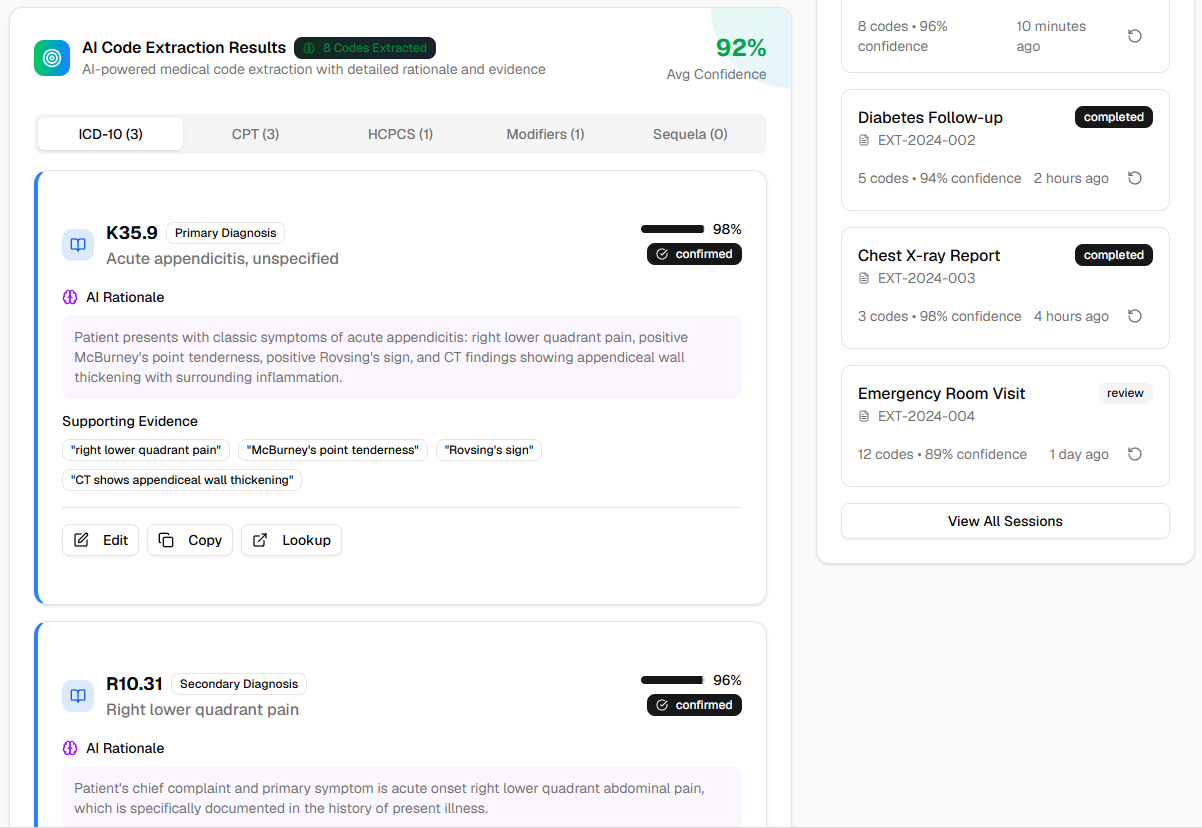Click the 98% confidence bar for K35.9
1202x828 pixels.
point(673,229)
